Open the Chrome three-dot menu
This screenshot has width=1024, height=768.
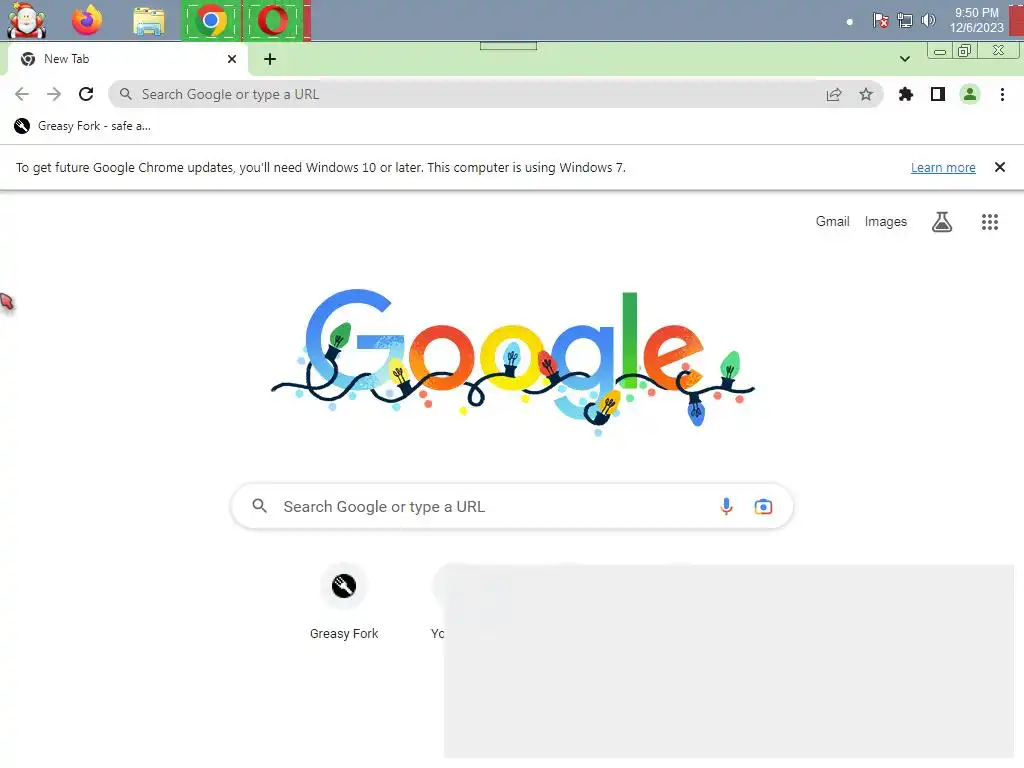[x=1002, y=95]
